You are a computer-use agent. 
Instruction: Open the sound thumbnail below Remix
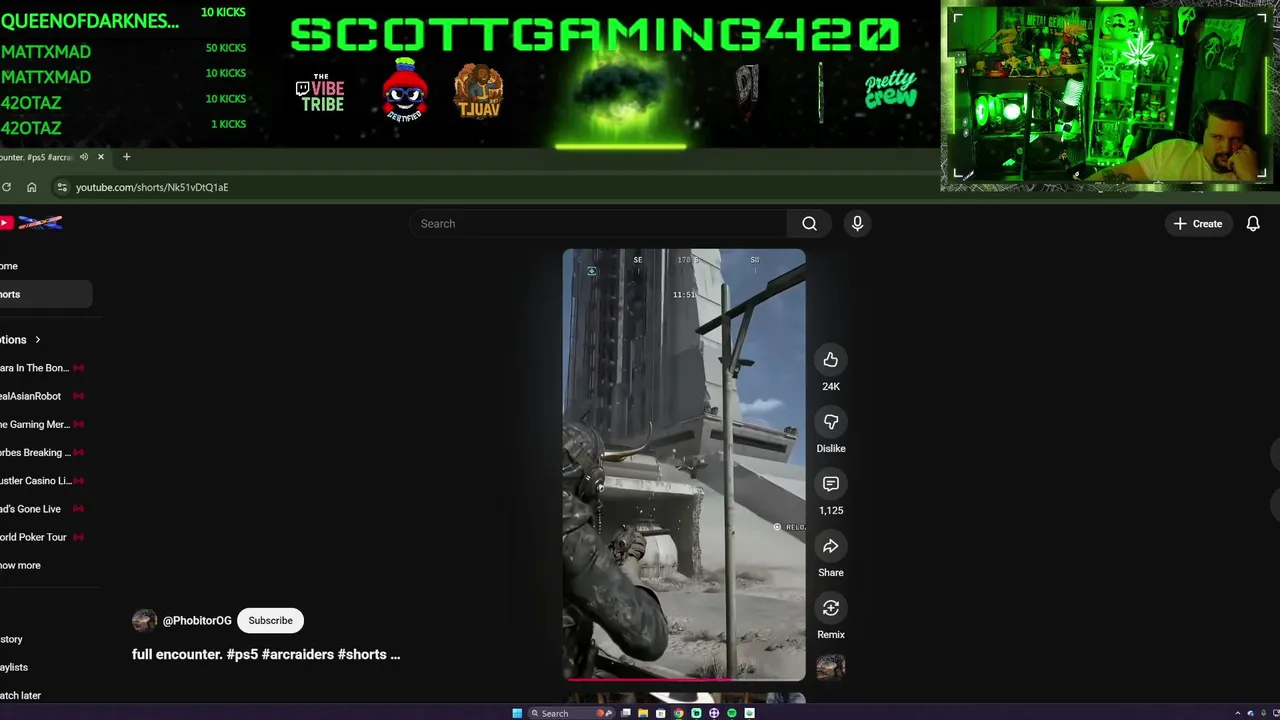point(831,667)
